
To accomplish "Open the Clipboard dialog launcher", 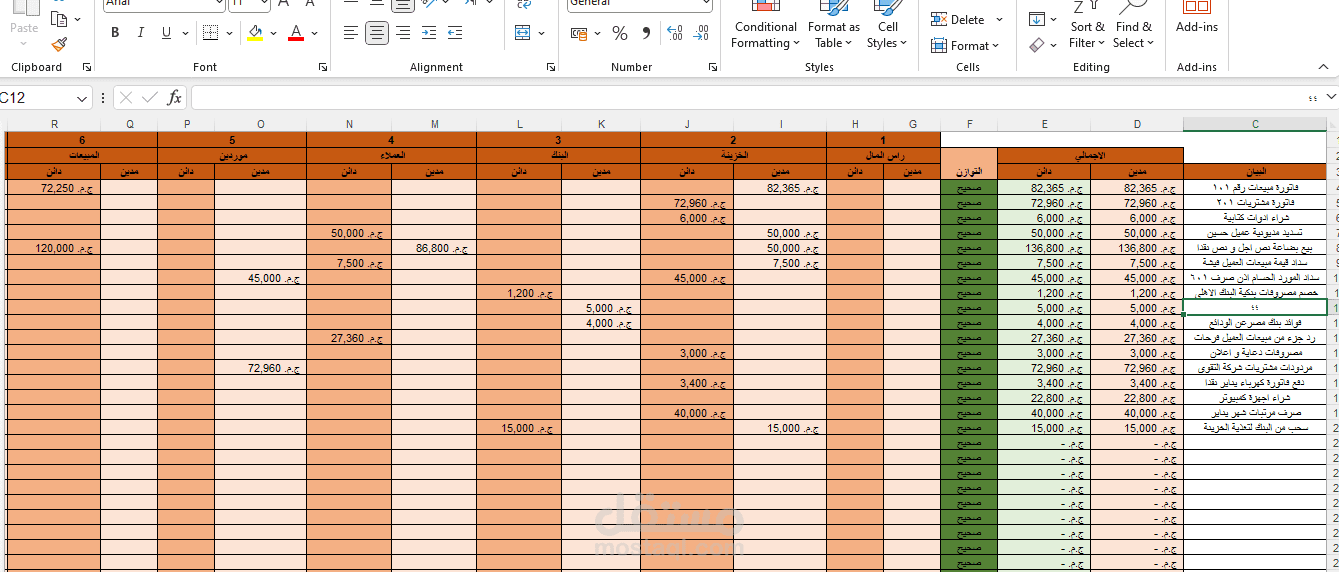I will click(x=87, y=68).
